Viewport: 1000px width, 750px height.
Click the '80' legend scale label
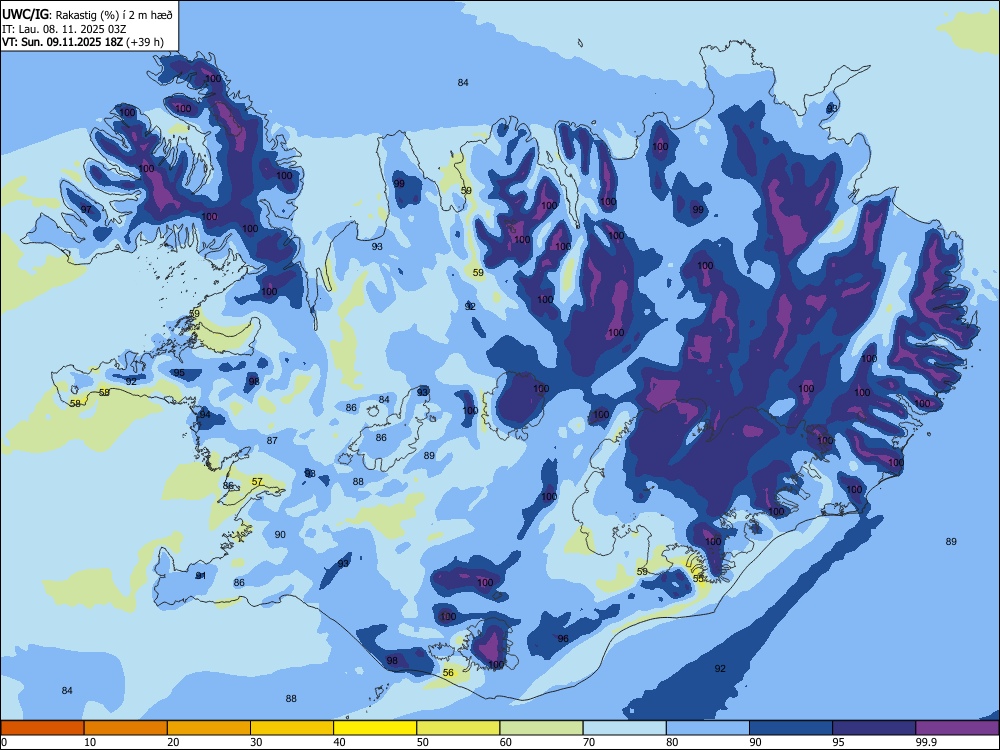672,742
